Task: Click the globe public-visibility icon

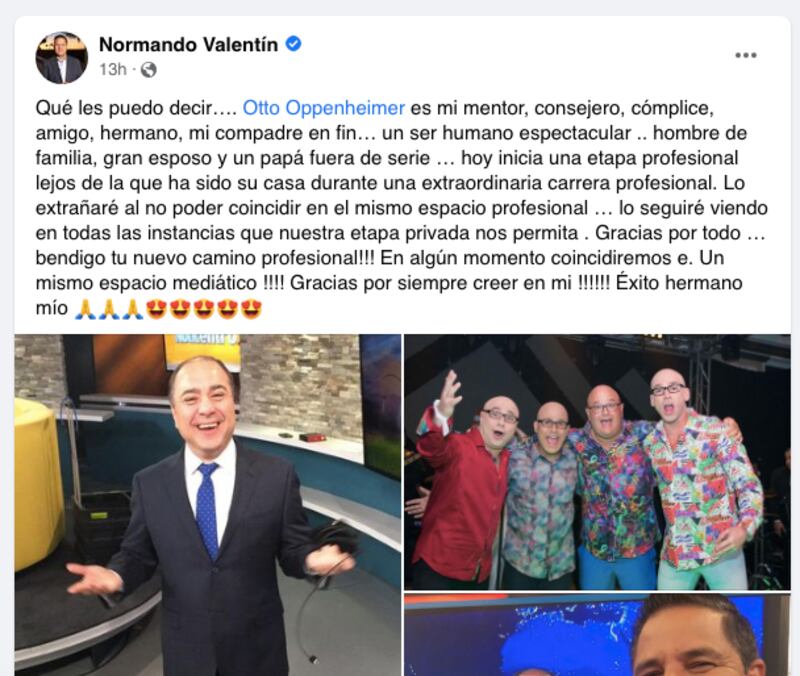Action: click(x=148, y=69)
